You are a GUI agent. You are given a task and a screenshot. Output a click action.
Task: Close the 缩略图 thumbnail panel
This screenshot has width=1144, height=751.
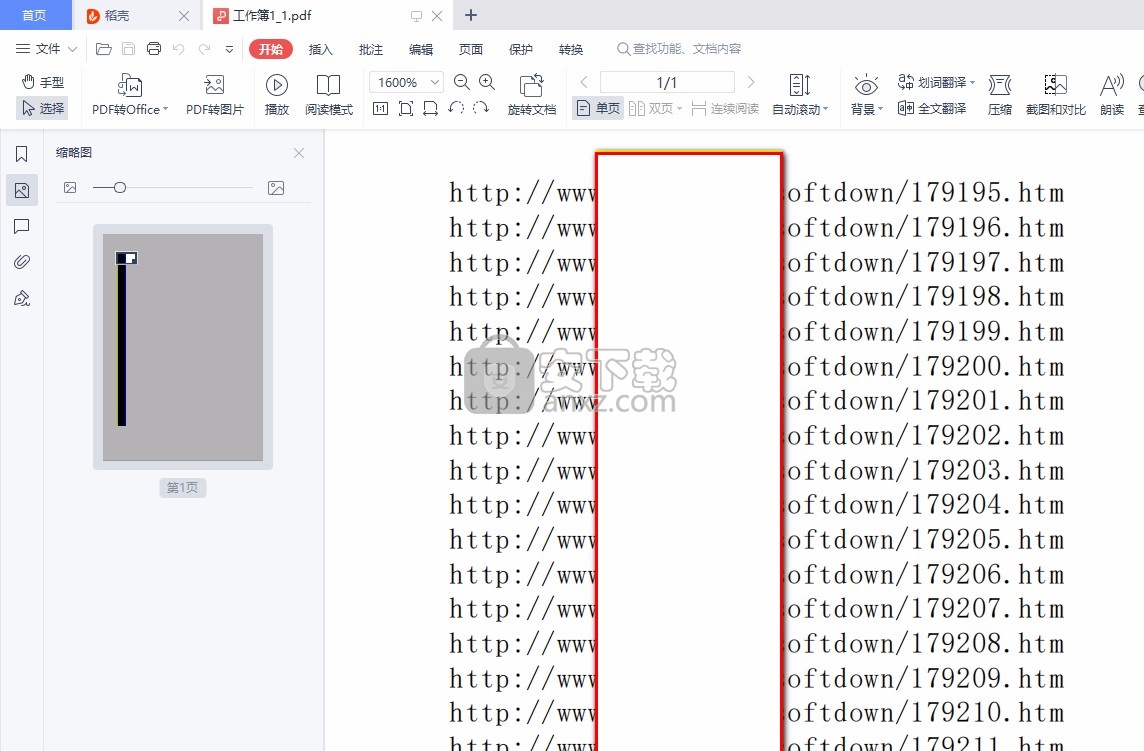point(298,153)
